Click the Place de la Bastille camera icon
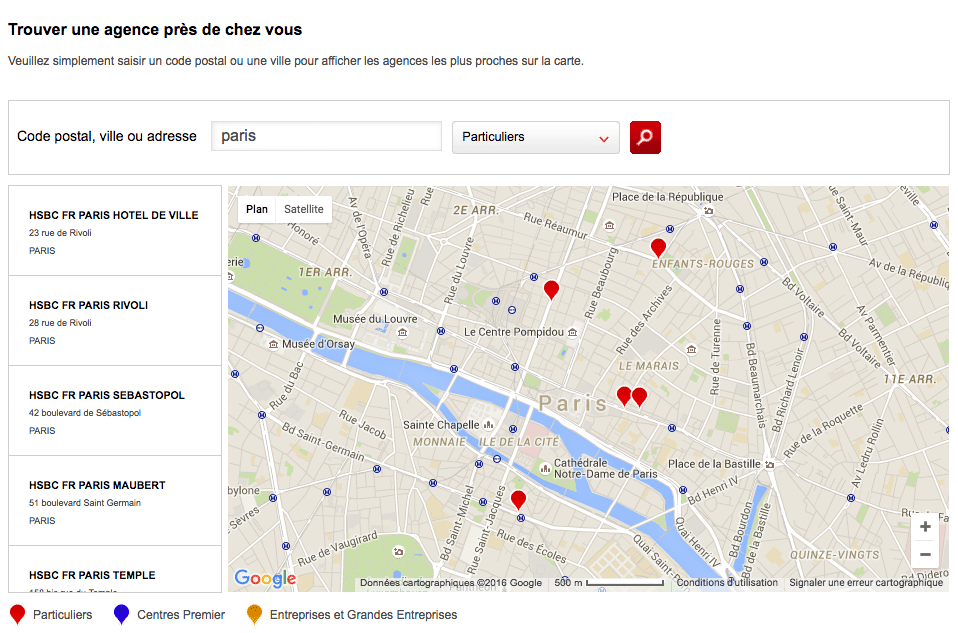The height and width of the screenshot is (633, 958). 770,464
